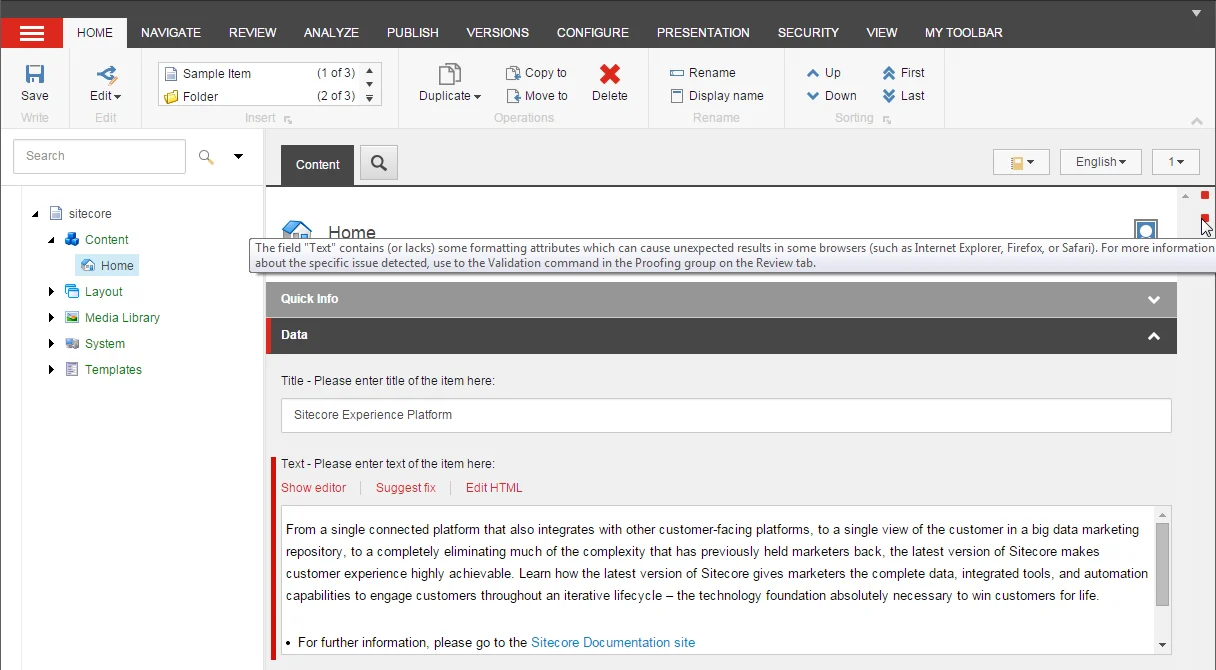1216x670 pixels.
Task: Expand the Layout node arrow
Action: click(x=52, y=292)
